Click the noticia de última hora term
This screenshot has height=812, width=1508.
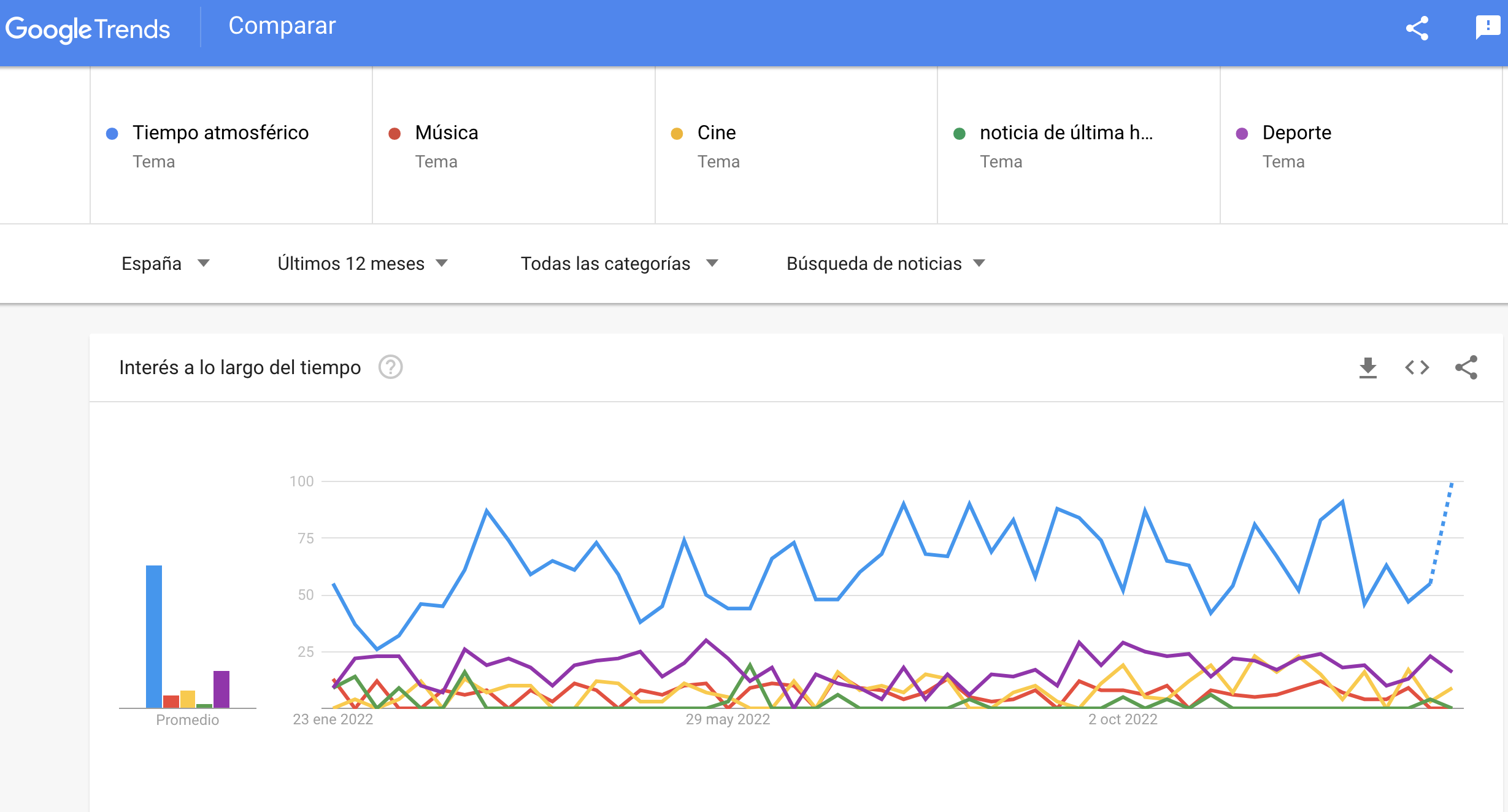pyautogui.click(x=1066, y=133)
